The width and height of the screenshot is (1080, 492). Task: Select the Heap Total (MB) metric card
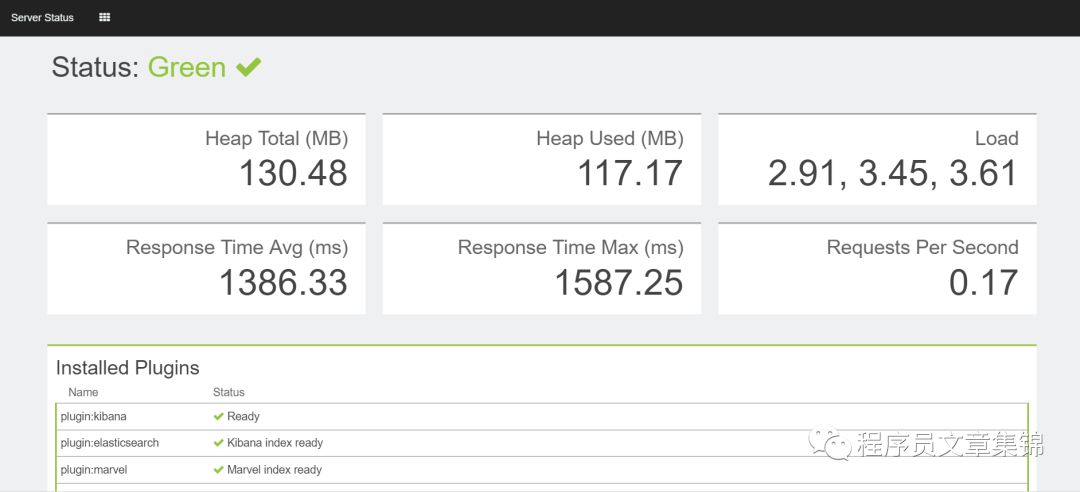(x=206, y=159)
